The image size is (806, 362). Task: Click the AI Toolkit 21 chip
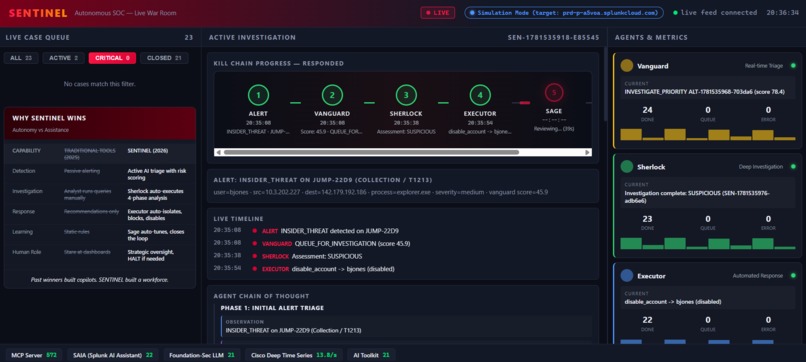click(371, 355)
